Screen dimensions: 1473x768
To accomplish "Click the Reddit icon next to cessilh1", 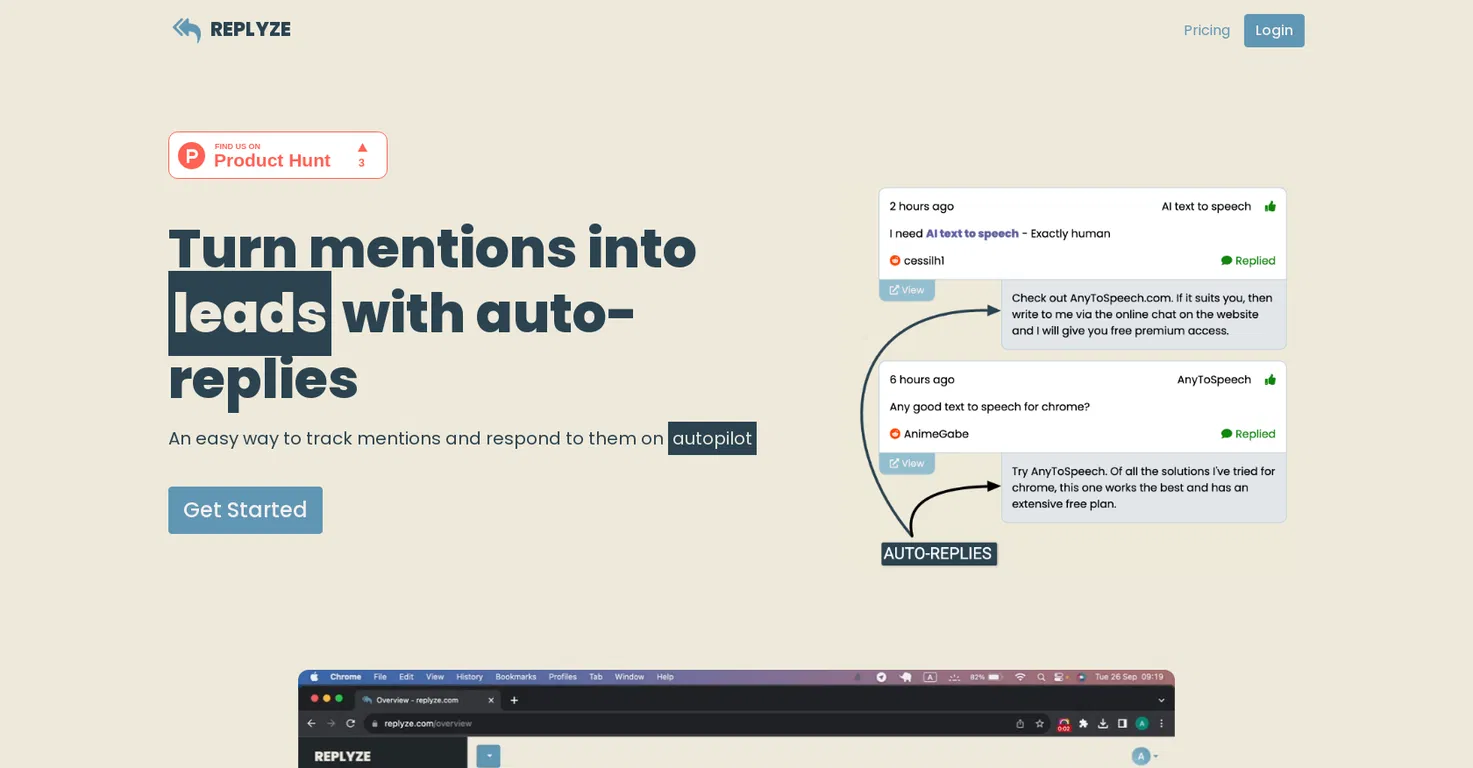I will click(895, 260).
